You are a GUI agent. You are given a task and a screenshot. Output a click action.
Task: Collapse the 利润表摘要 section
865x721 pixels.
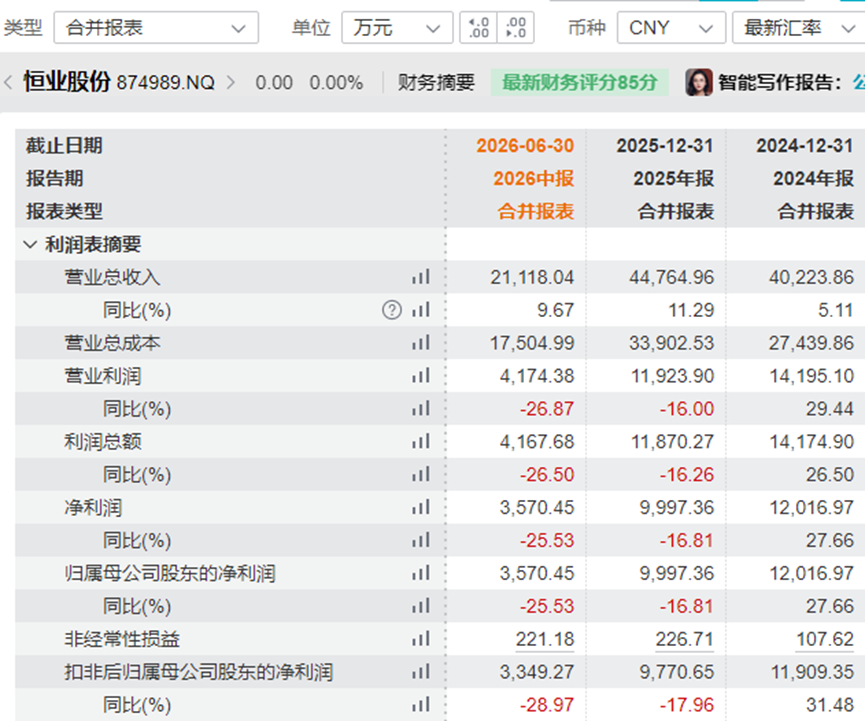(30, 244)
